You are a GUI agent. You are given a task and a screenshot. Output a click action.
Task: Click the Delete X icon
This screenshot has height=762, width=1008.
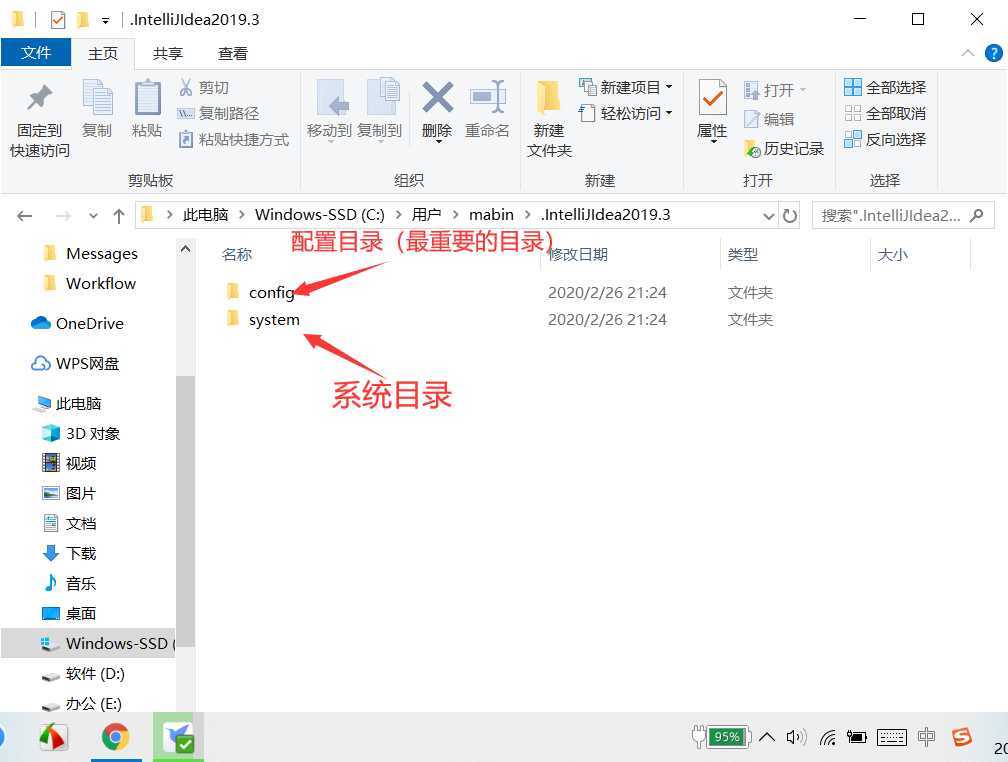[x=437, y=111]
